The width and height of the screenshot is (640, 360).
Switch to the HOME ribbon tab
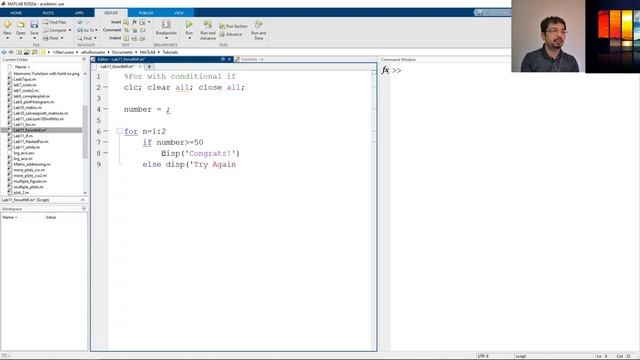16,13
